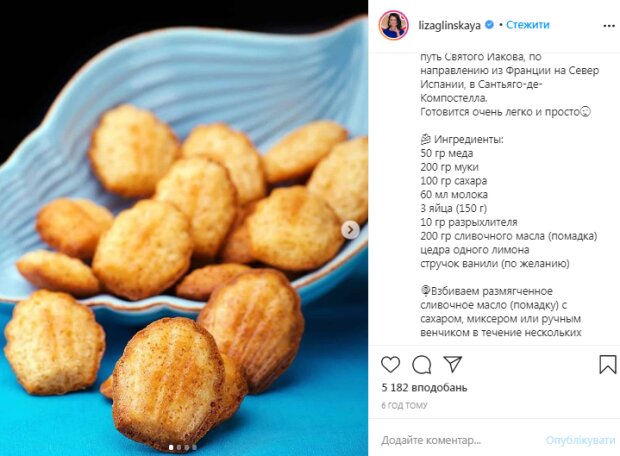Screen dimensions: 620x456
Task: Click the Ингредиенты caption text
Action: coord(469,140)
